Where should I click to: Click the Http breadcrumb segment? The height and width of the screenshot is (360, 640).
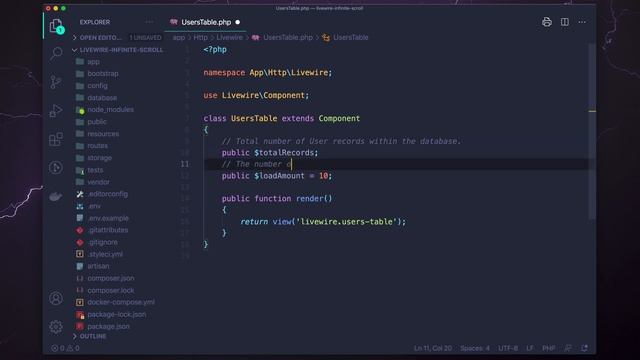[x=200, y=38]
